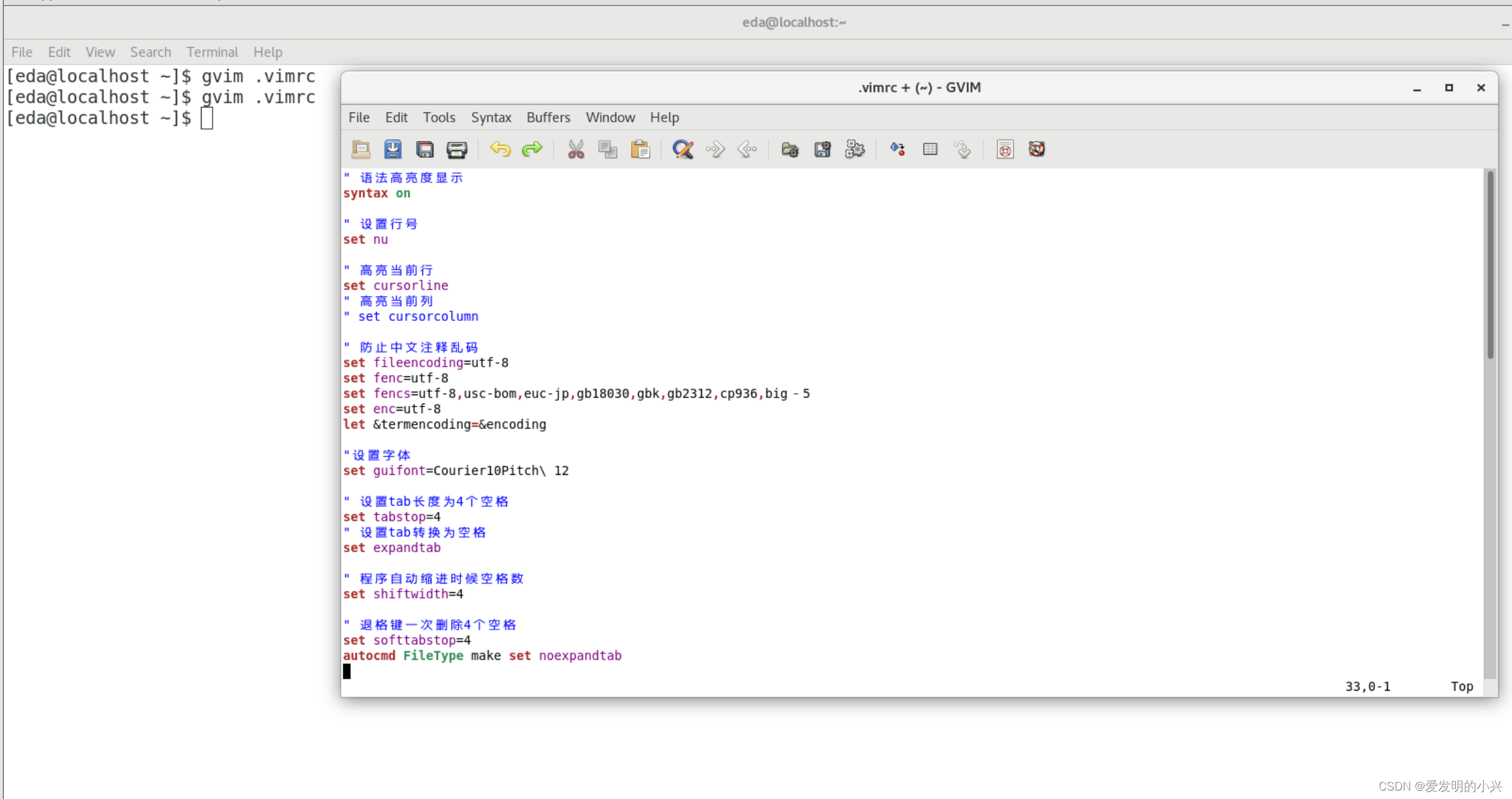
Task: Click the 'set tabstop=4' line
Action: point(392,517)
